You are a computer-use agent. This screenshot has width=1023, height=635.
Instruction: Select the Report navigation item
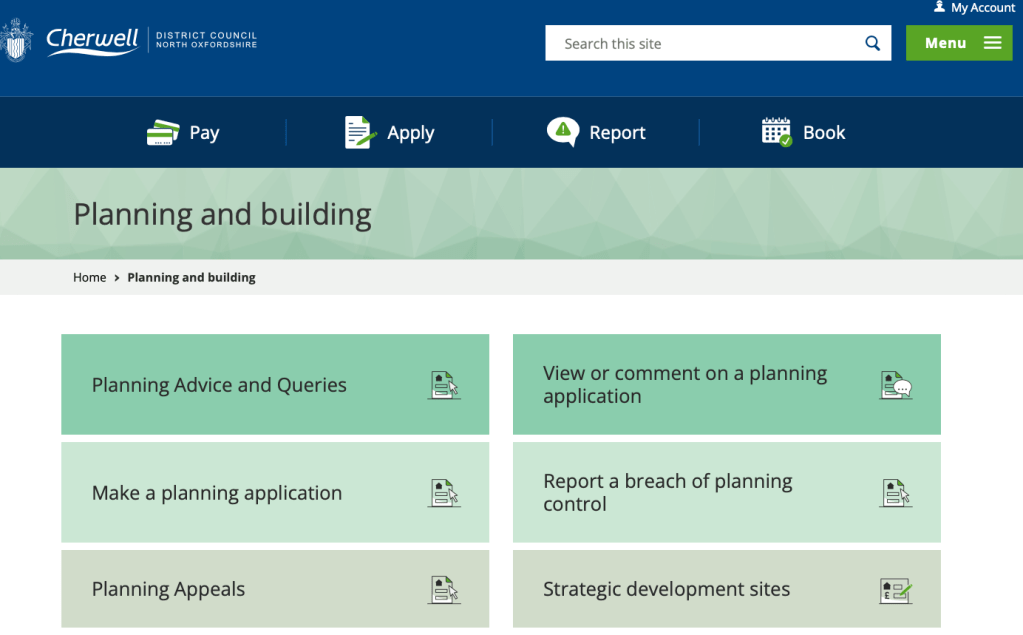point(617,133)
